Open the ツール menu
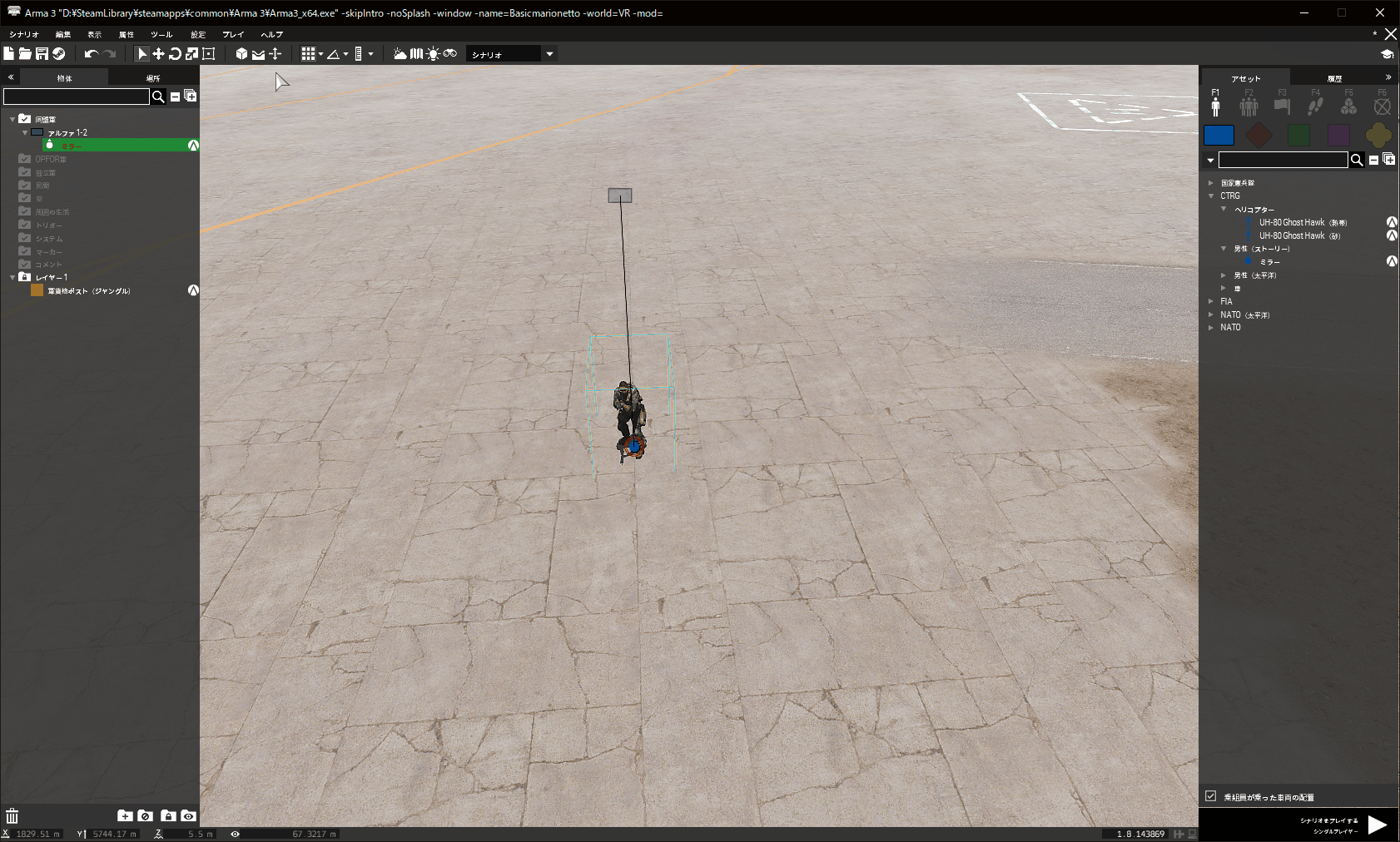The width and height of the screenshot is (1400, 842). [161, 34]
